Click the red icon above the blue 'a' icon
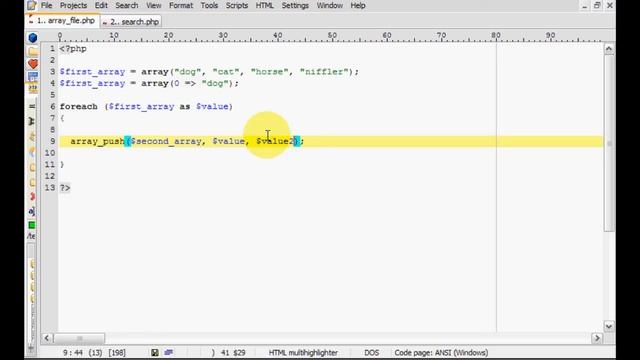 [32, 196]
